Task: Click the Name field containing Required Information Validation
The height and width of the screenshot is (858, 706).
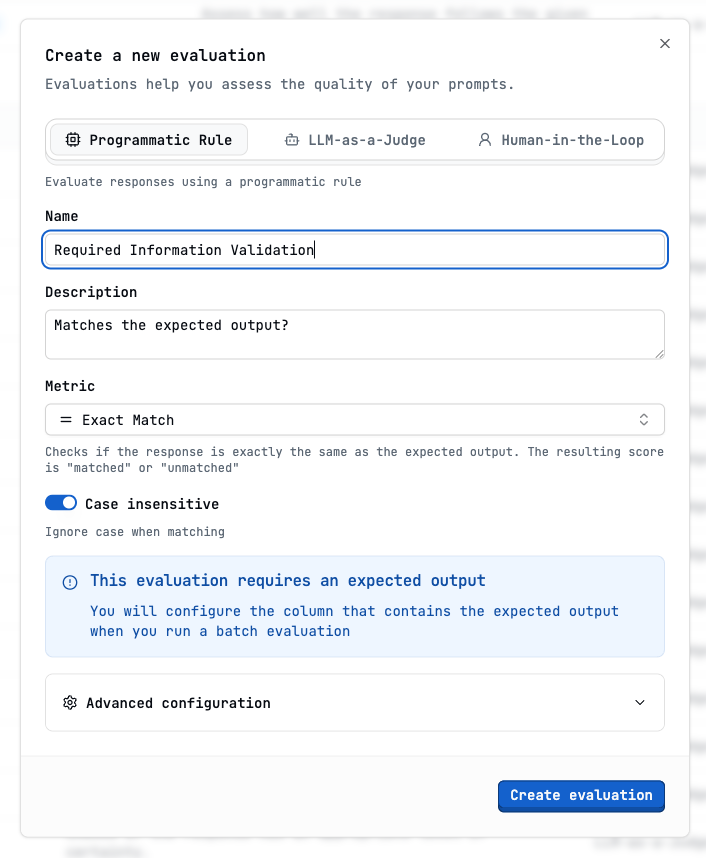Action: 354,249
